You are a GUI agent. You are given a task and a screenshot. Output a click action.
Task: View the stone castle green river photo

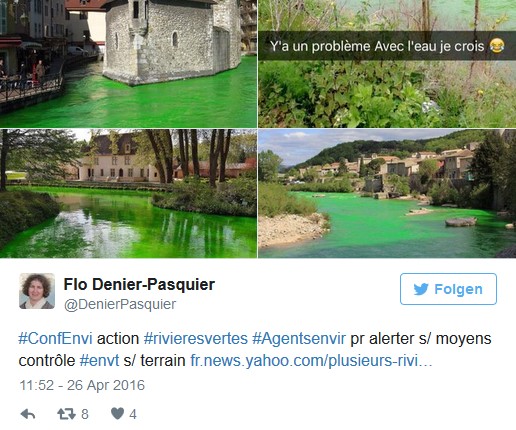pyautogui.click(x=128, y=64)
